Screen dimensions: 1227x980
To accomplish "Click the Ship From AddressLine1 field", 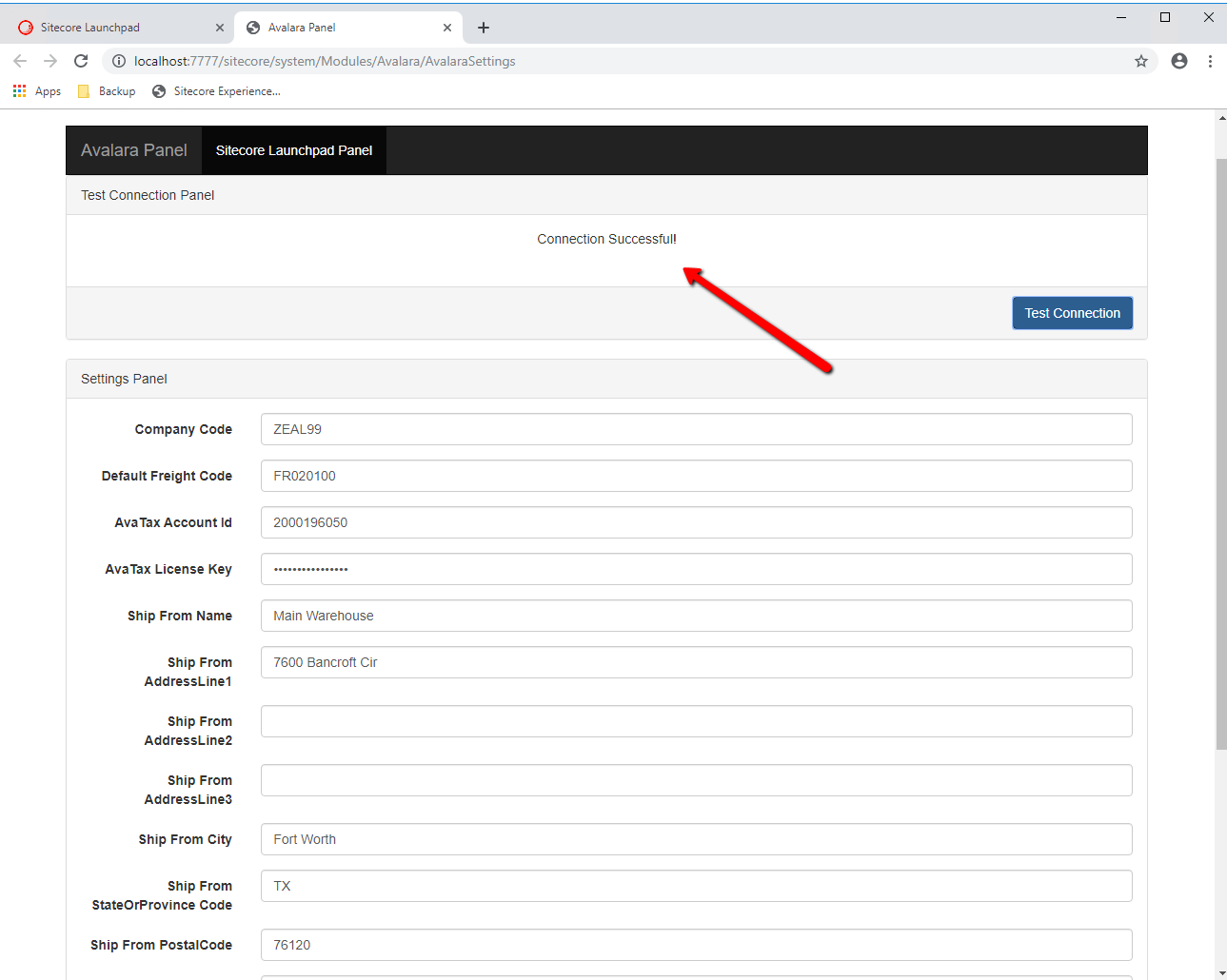I will pos(697,662).
